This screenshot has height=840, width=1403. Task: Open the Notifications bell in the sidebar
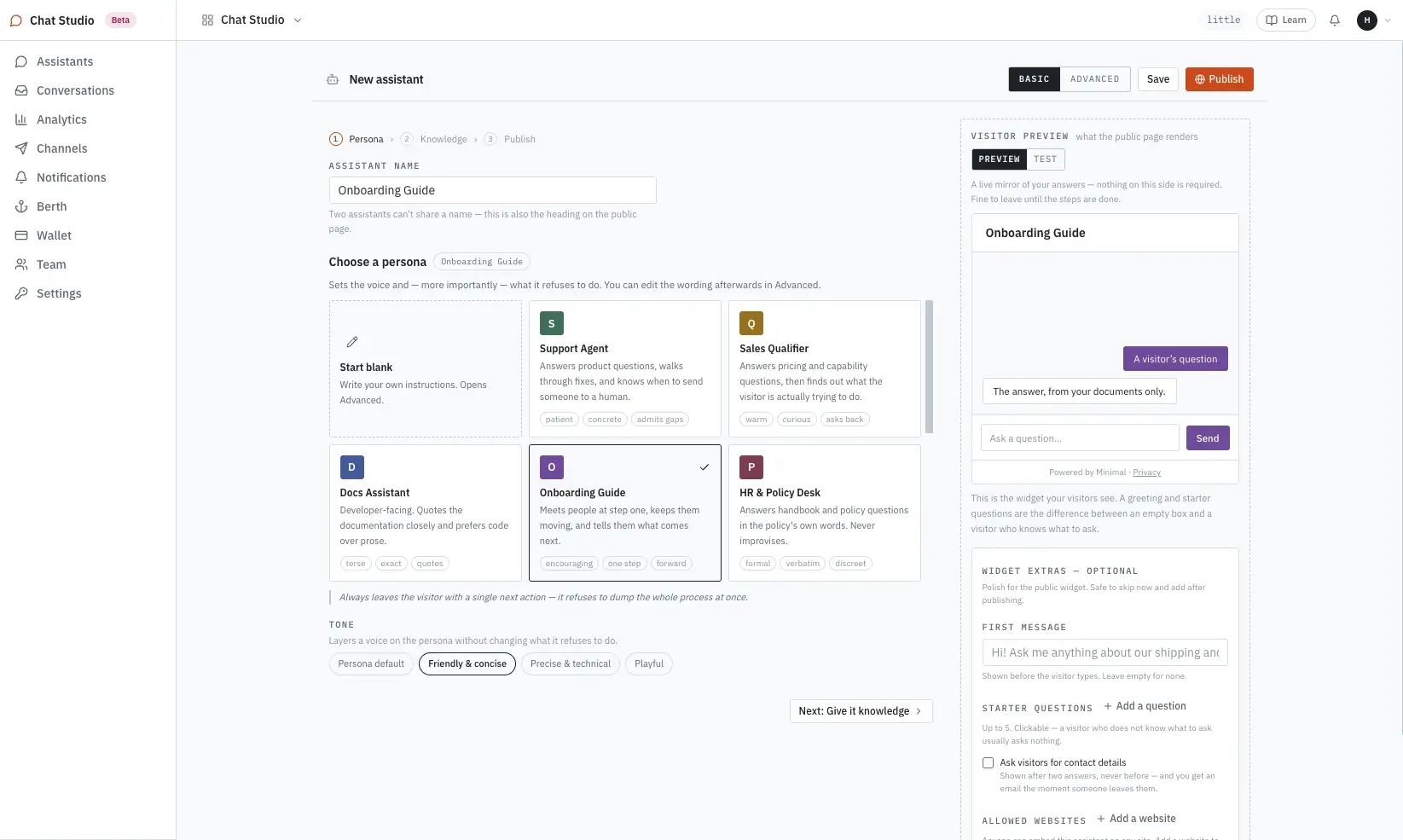pos(21,177)
